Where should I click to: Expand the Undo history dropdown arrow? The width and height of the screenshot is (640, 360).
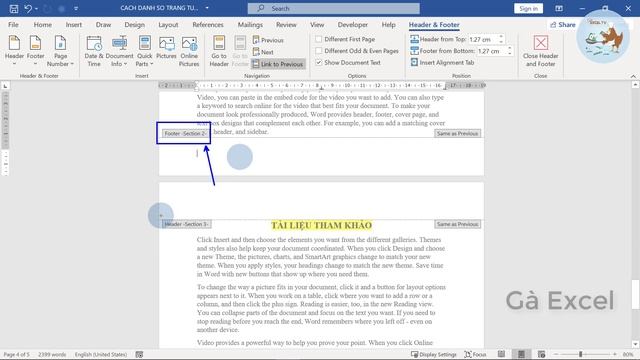36,9
